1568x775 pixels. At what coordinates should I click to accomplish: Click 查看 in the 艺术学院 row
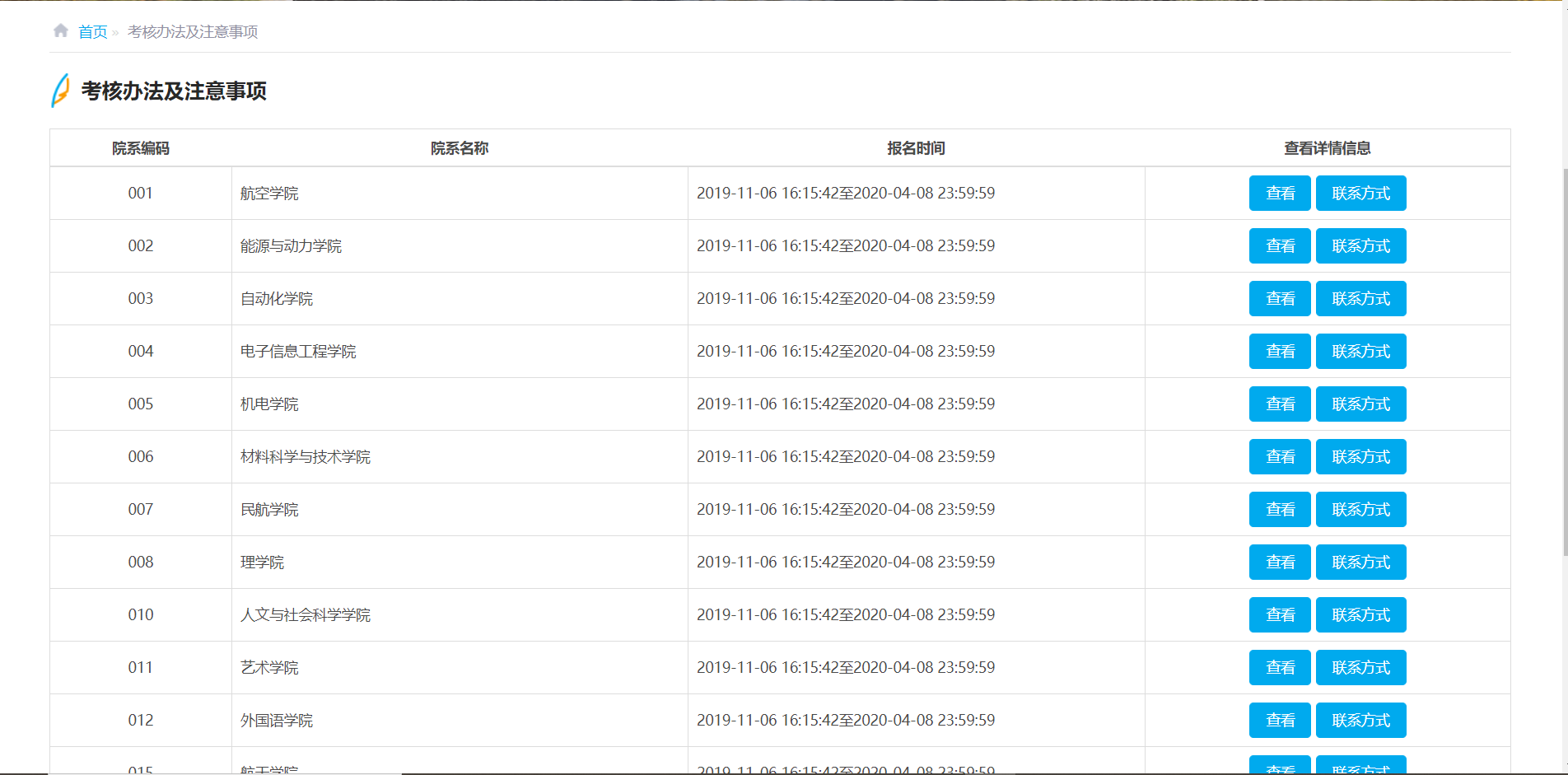(x=1280, y=667)
